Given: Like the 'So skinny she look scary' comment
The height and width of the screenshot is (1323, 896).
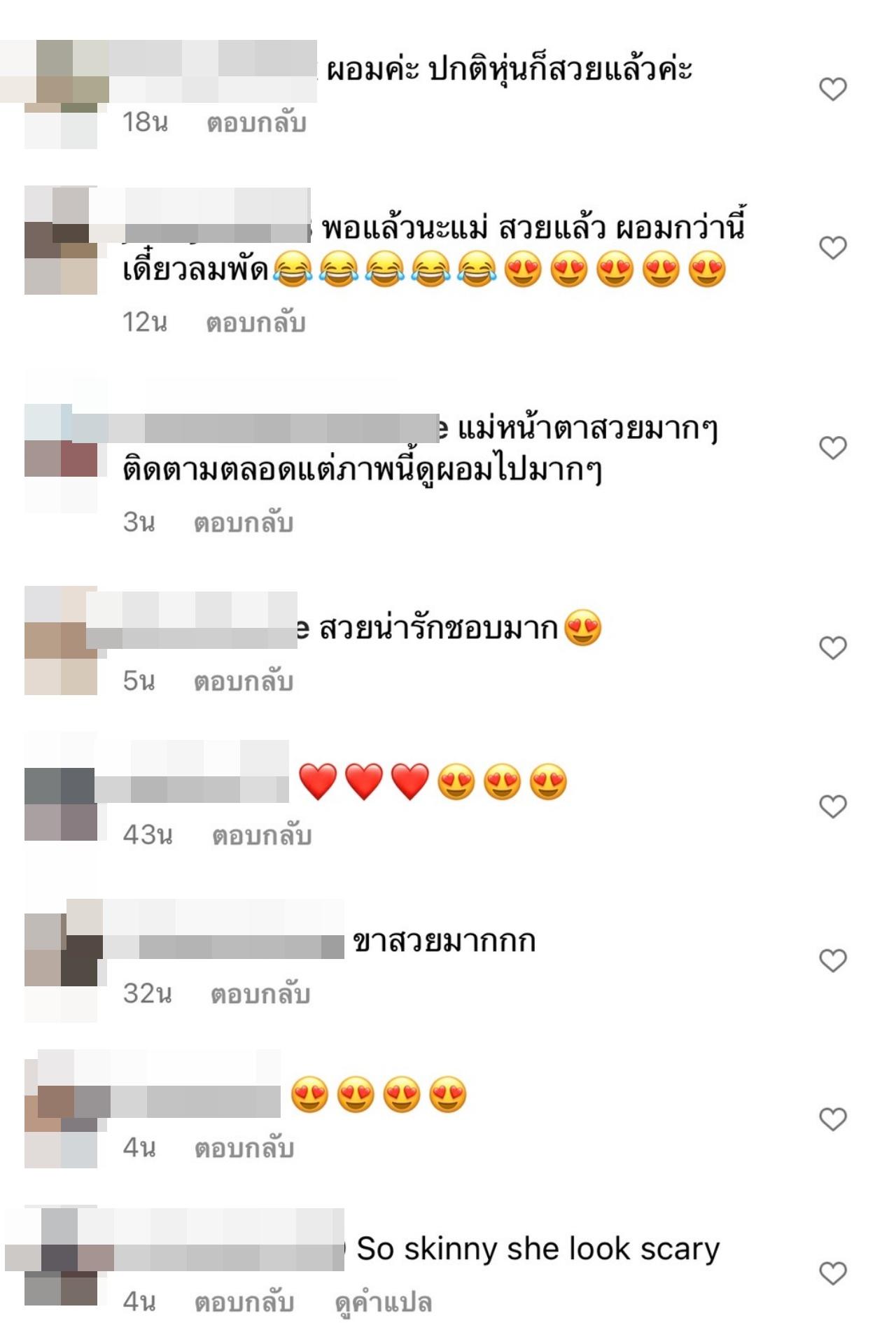Looking at the screenshot, I should [x=833, y=1273].
